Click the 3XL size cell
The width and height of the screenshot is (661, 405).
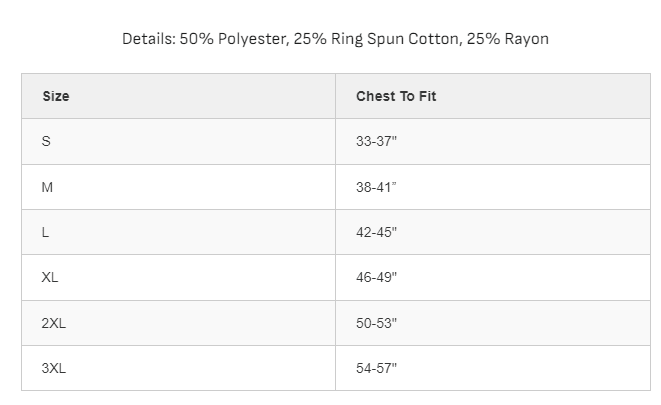[178, 368]
